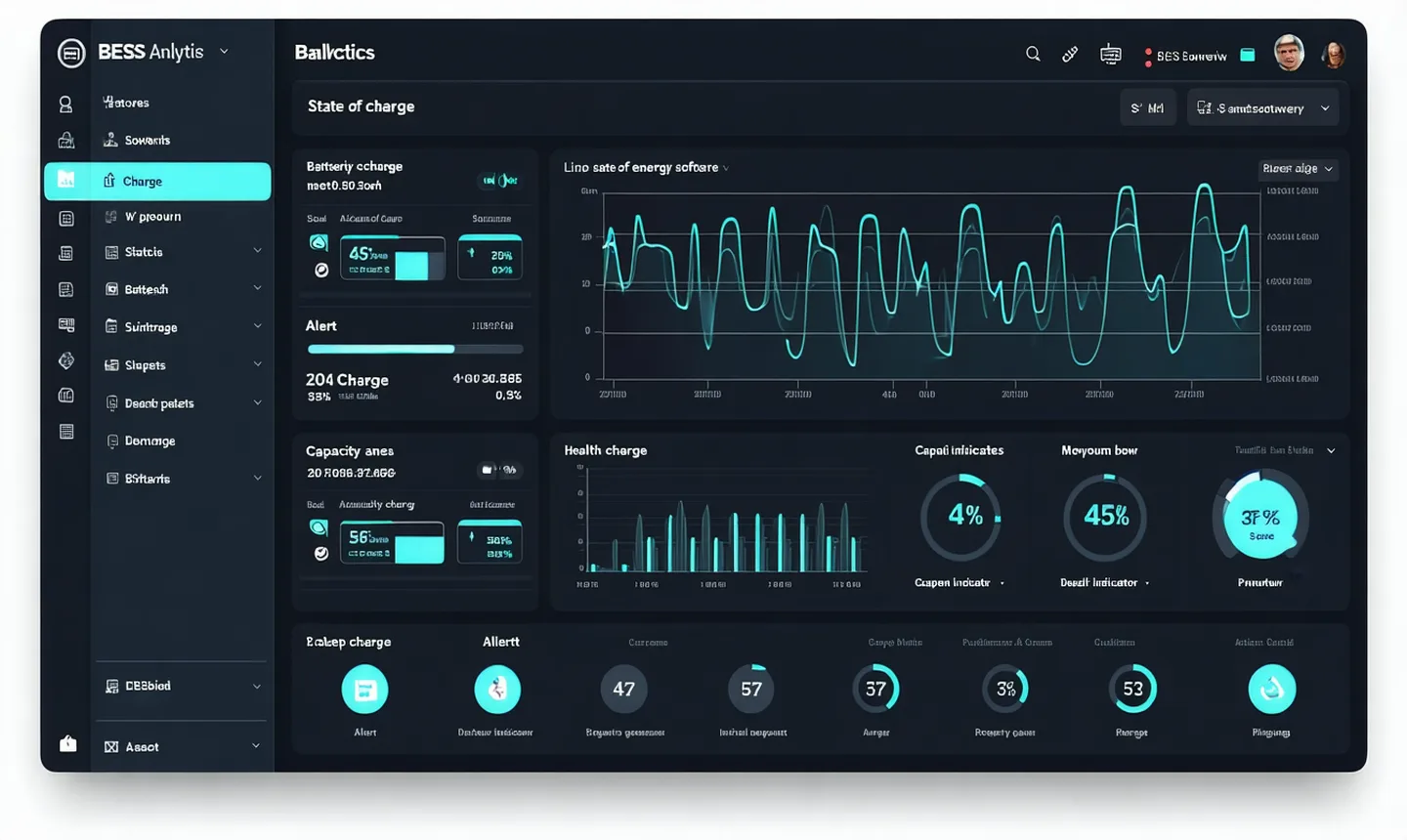Click the 45% Moyoum bow ring gauge
This screenshot has width=1407, height=840.
click(1105, 517)
